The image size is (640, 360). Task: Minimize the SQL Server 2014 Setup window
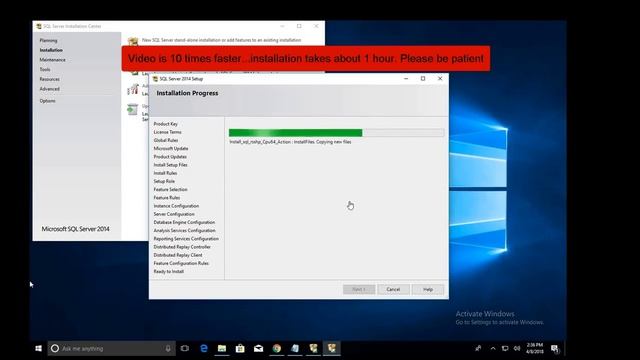[406, 78]
